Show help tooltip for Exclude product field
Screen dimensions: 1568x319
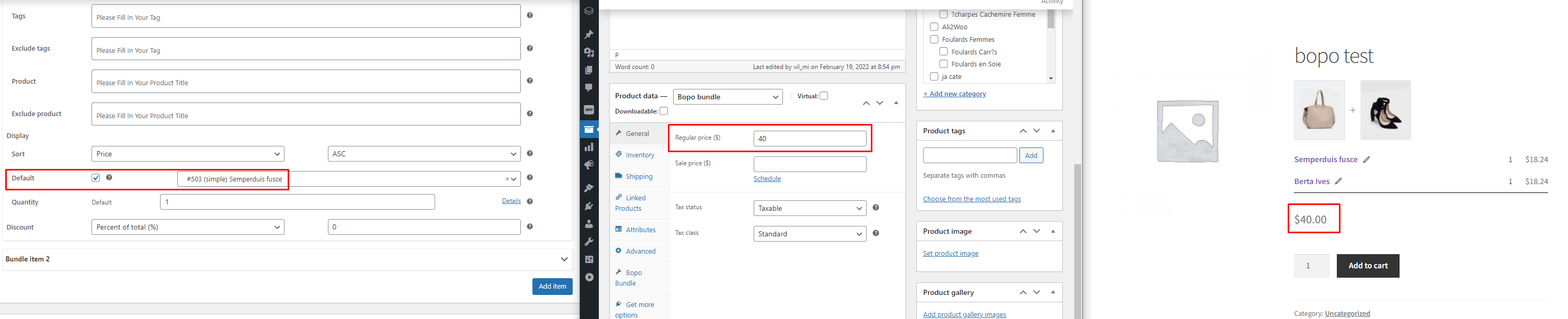530,113
